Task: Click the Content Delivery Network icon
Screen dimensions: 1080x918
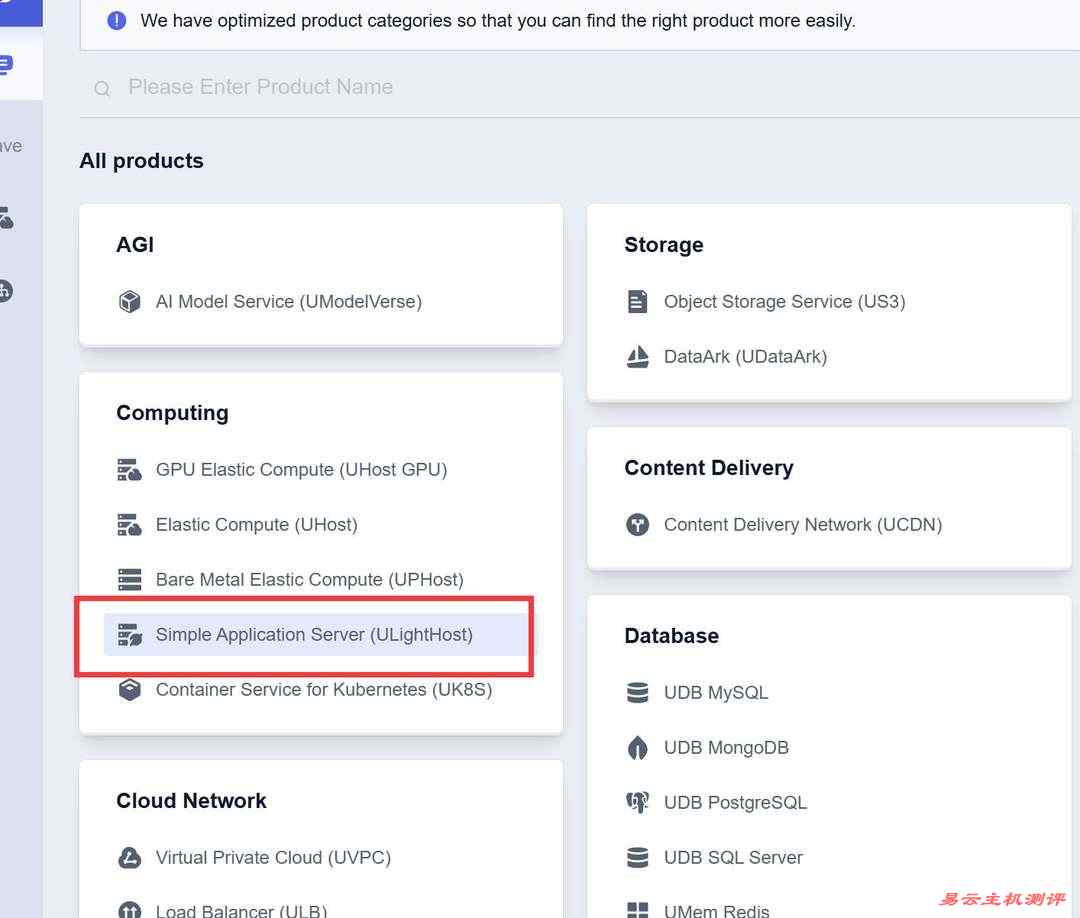Action: 637,525
